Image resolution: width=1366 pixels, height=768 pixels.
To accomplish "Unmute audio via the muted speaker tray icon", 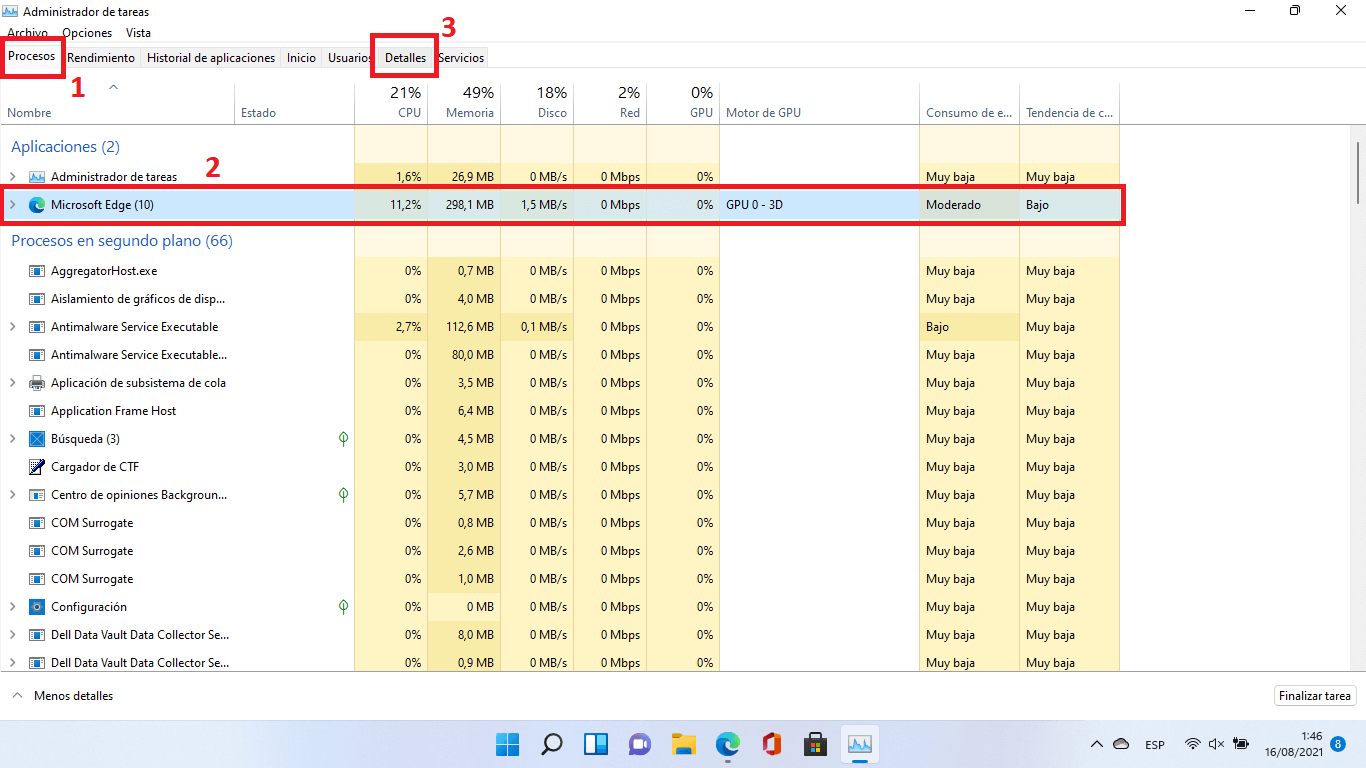I will click(1216, 744).
